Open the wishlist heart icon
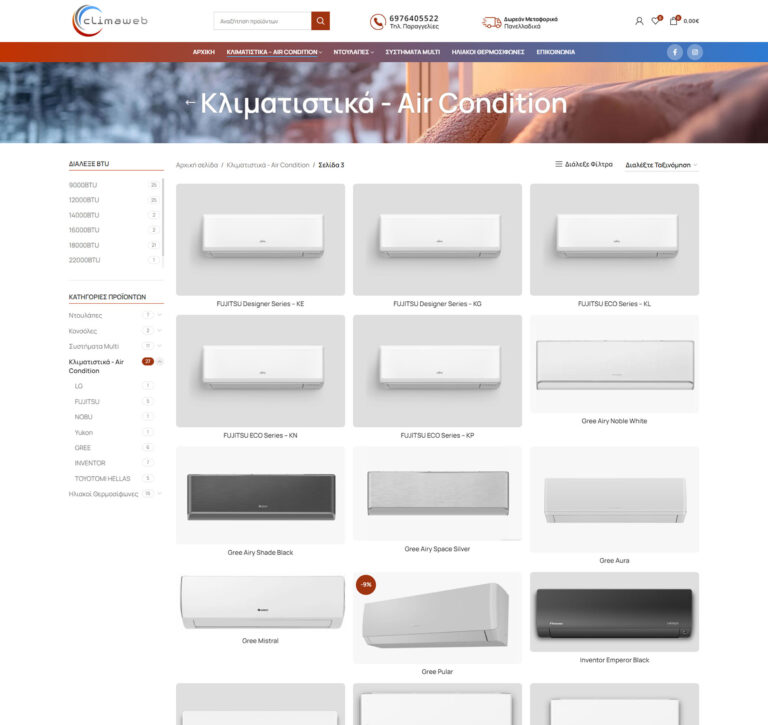768x725 pixels. (x=656, y=21)
